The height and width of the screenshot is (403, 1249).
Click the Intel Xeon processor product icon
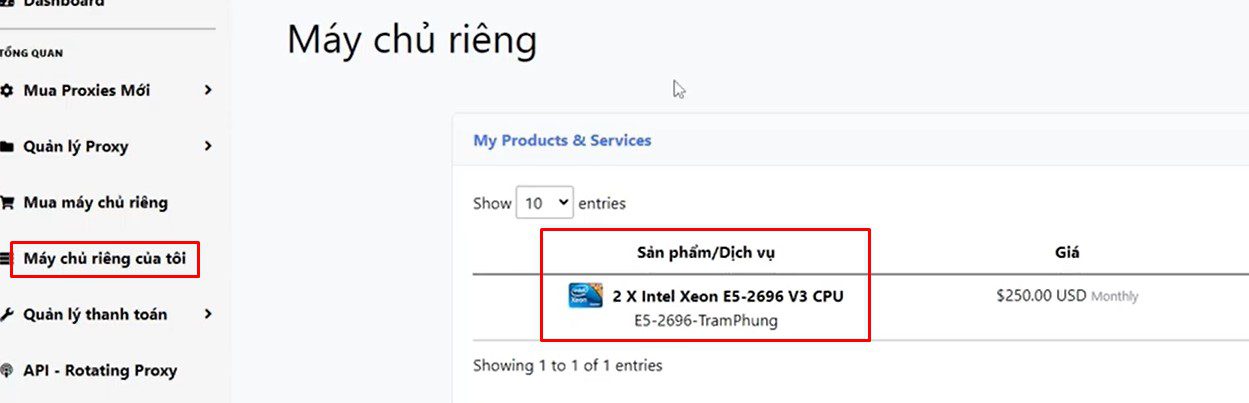coord(585,296)
